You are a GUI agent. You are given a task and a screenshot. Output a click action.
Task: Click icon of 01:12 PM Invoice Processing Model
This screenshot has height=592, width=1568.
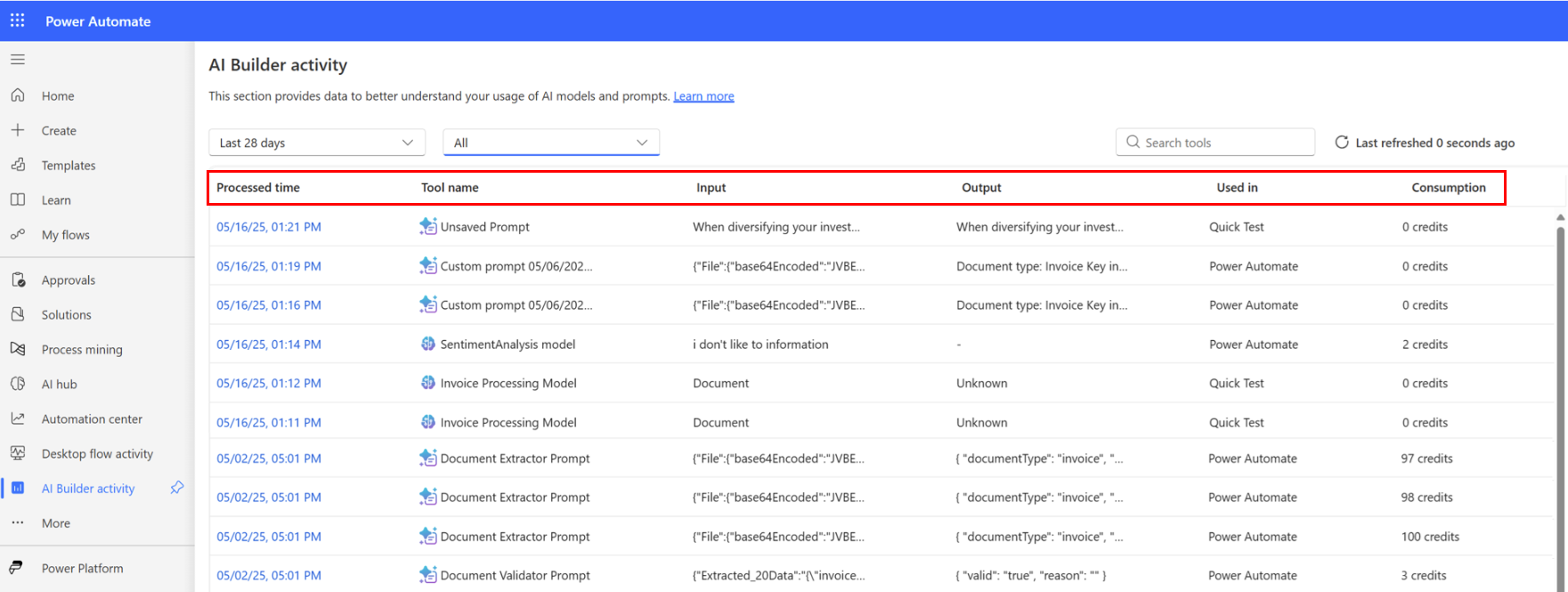tap(428, 383)
